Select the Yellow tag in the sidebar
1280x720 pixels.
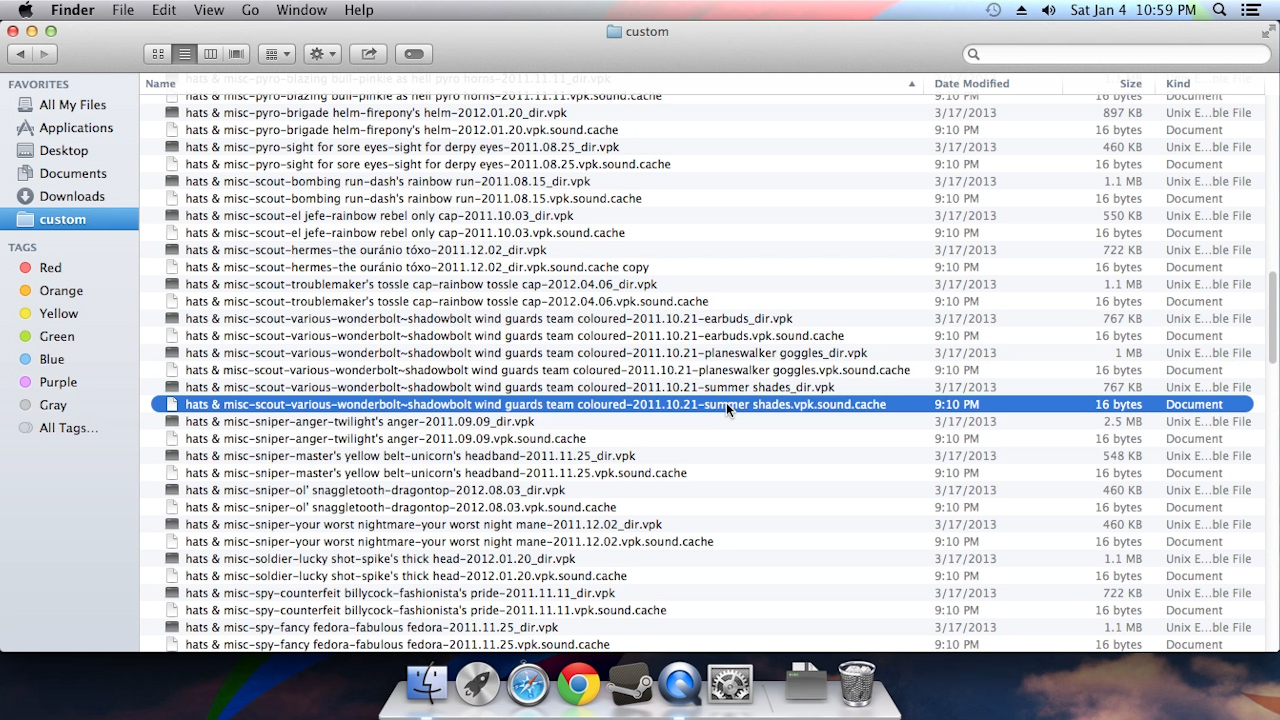[x=58, y=314]
